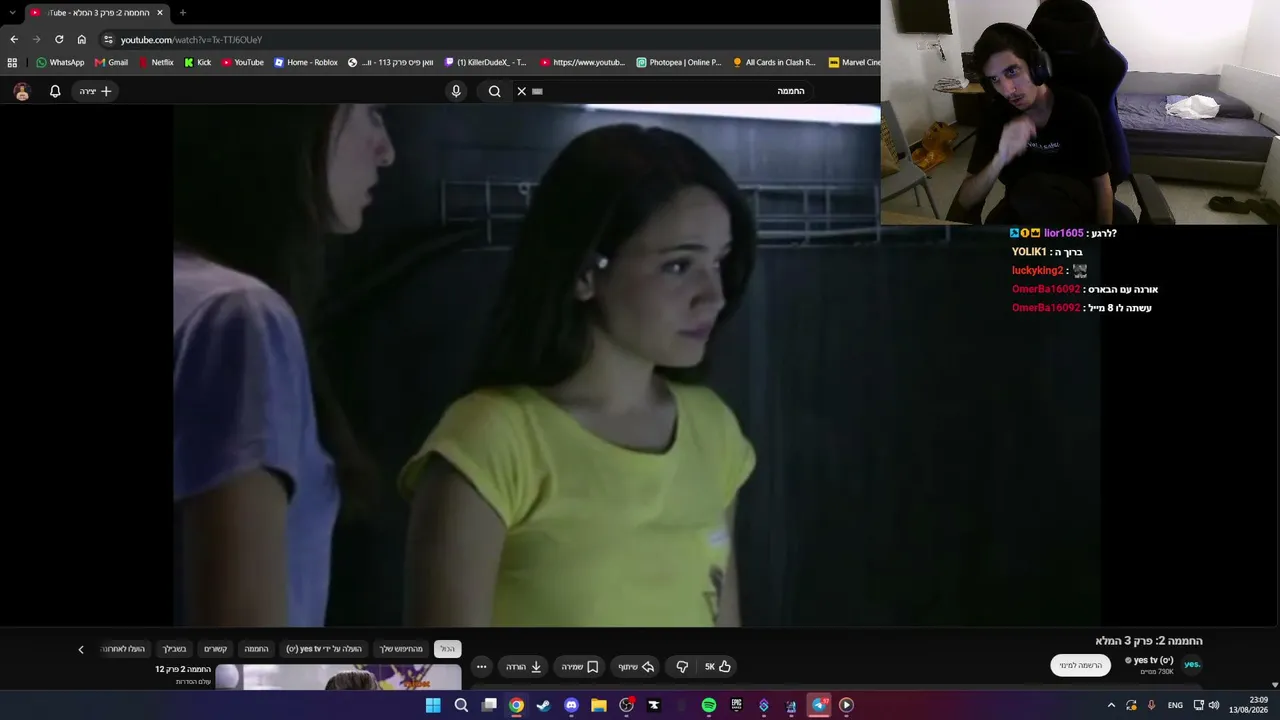Go back with the browser back arrow
The image size is (1280, 720).
14,39
